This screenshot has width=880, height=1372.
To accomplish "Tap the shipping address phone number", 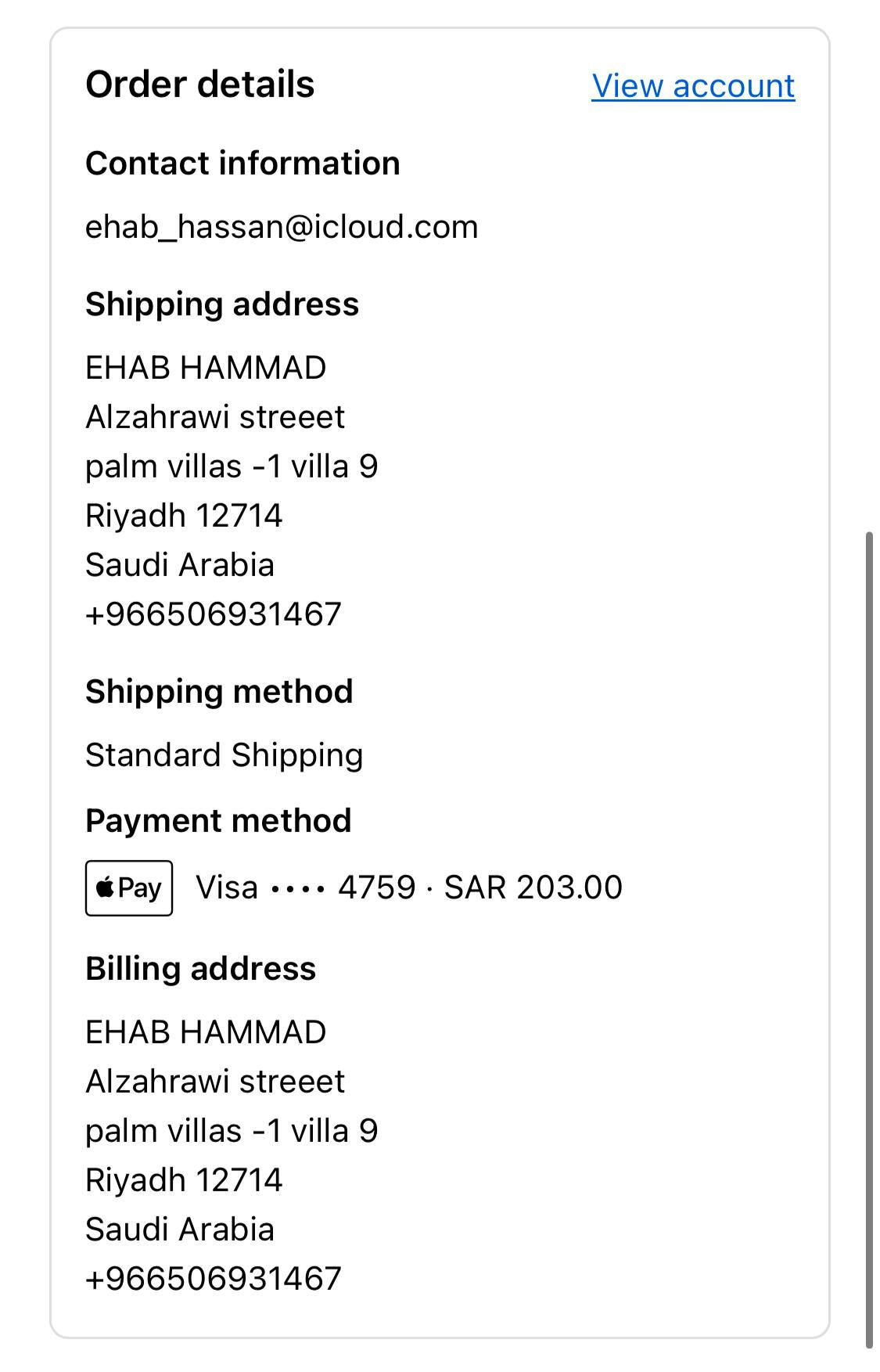I will [x=214, y=614].
